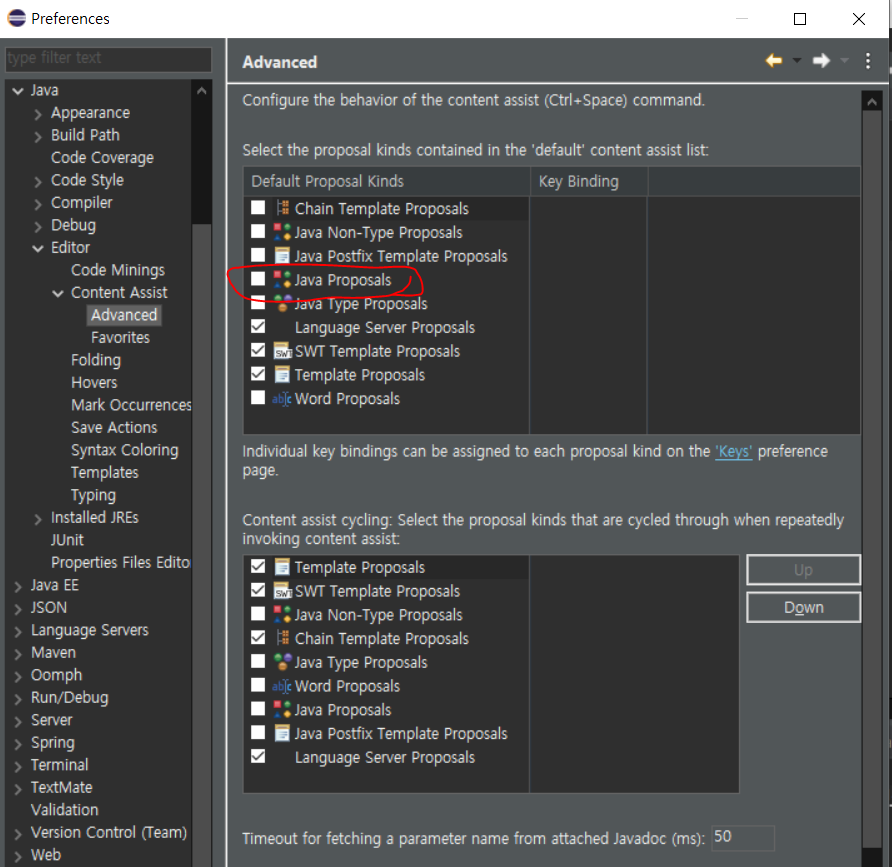Viewport: 892px width, 867px height.
Task: Click Java Non-Type Proposals icon in default list
Action: (x=283, y=232)
